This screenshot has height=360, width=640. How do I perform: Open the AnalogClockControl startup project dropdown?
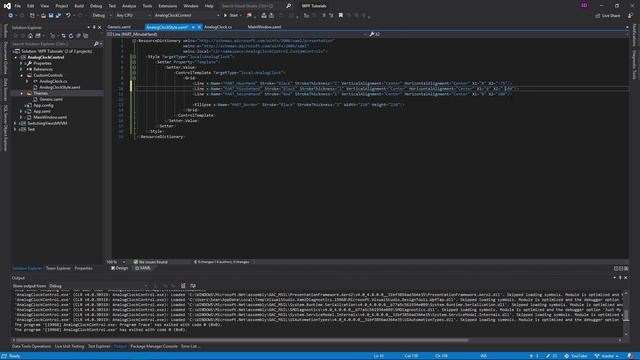[187, 16]
